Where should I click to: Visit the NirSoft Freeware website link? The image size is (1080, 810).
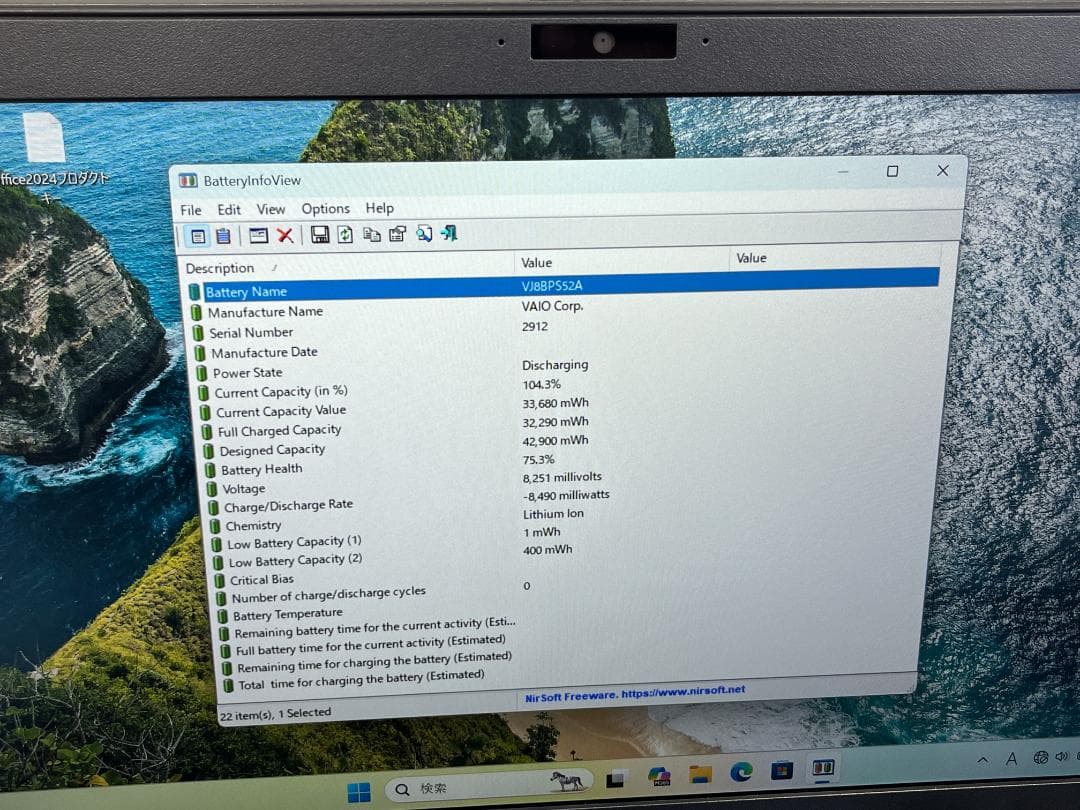[x=636, y=690]
